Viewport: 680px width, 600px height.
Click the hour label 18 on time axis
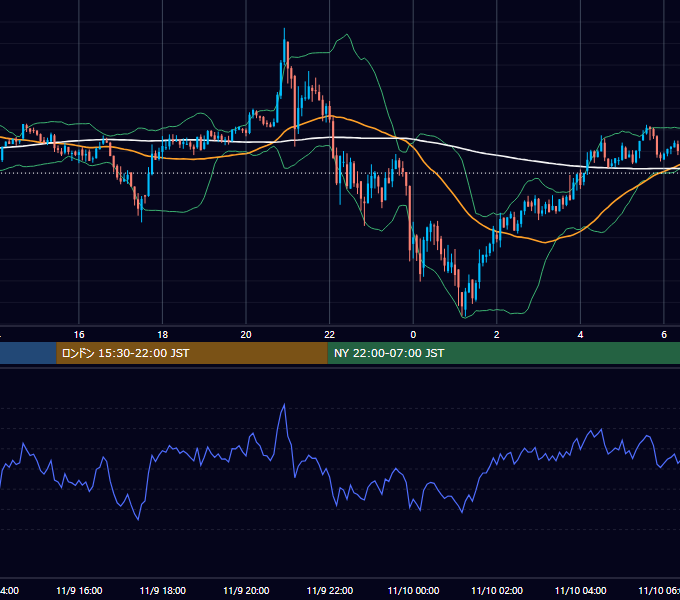coord(163,335)
